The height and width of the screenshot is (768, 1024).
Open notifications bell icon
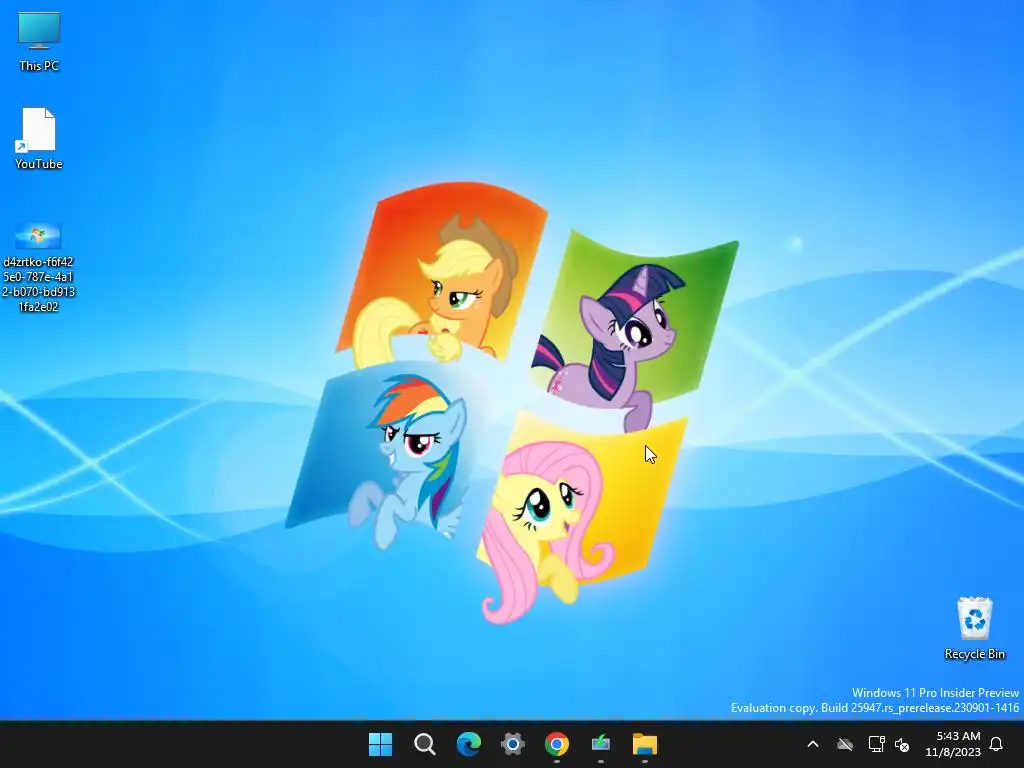click(x=996, y=744)
